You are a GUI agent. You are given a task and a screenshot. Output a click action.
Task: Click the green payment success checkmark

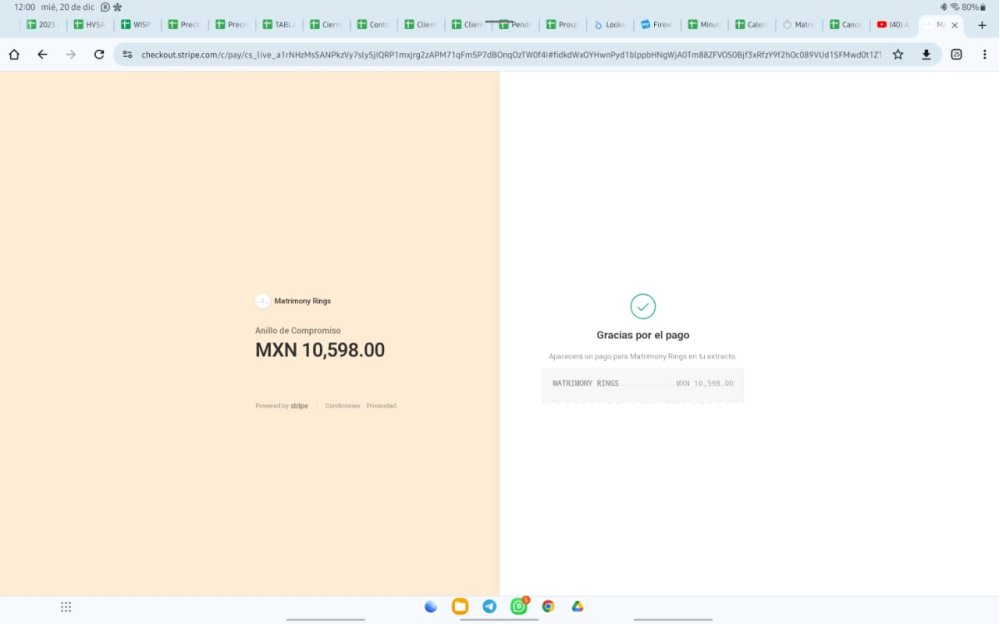(x=643, y=306)
